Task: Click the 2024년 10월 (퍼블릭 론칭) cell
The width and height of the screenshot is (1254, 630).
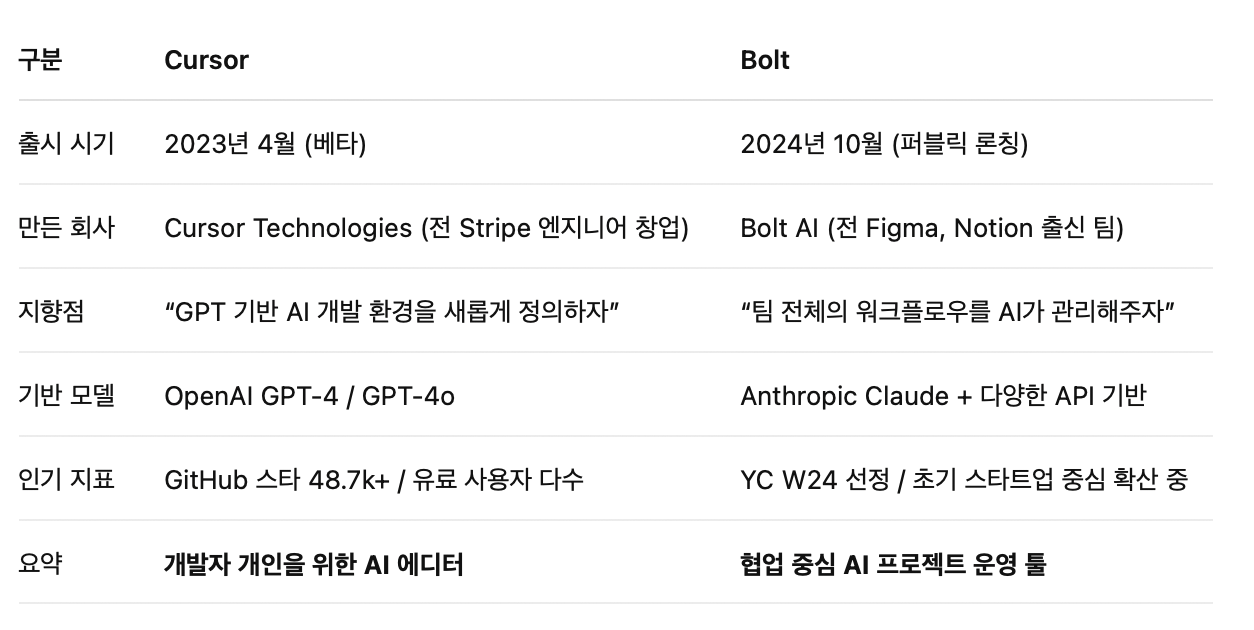Action: (884, 144)
